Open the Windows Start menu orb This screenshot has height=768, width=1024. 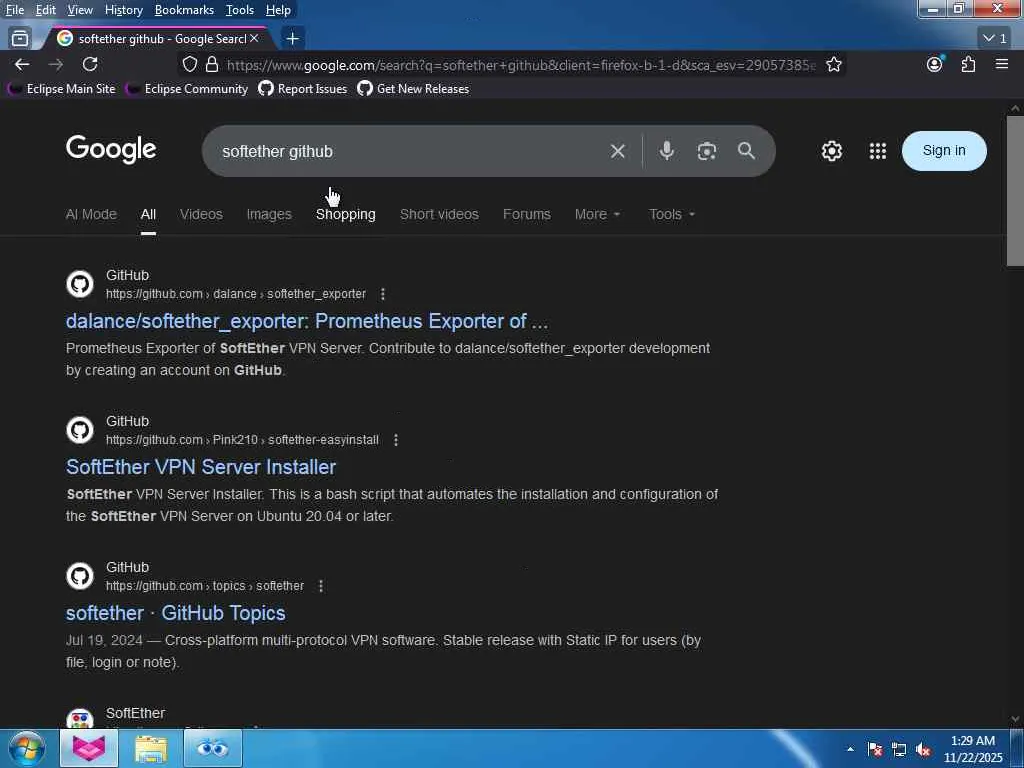pos(27,748)
